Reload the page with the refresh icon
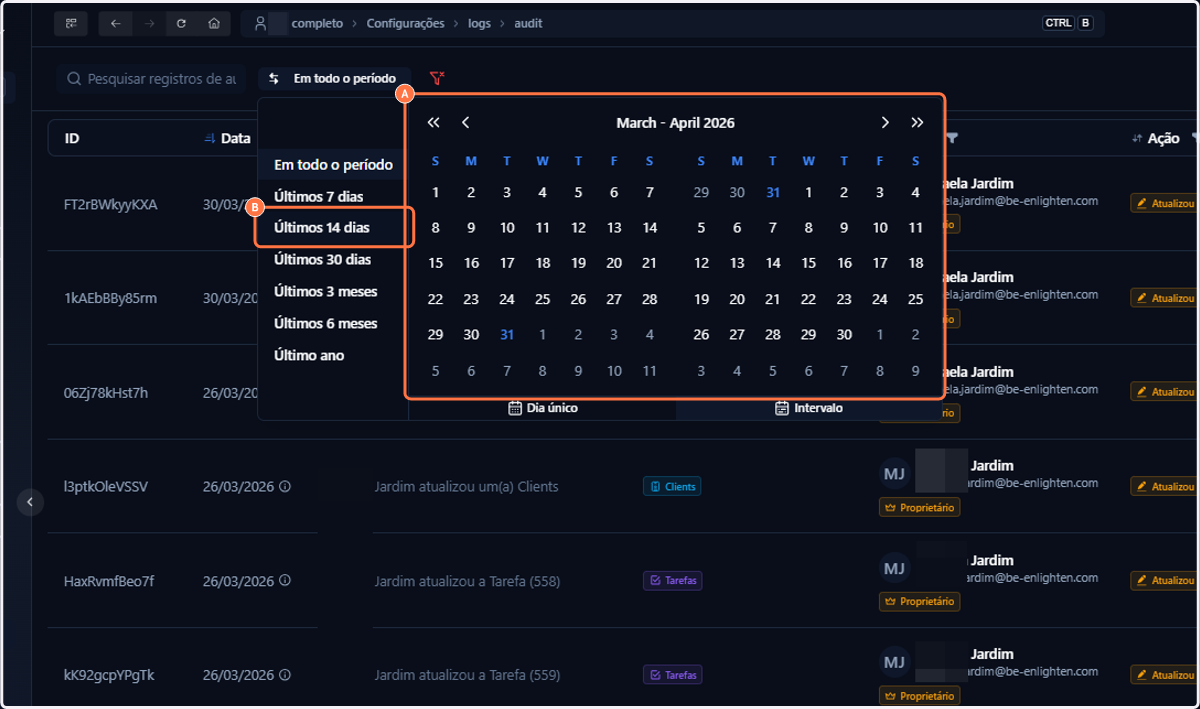 click(181, 23)
